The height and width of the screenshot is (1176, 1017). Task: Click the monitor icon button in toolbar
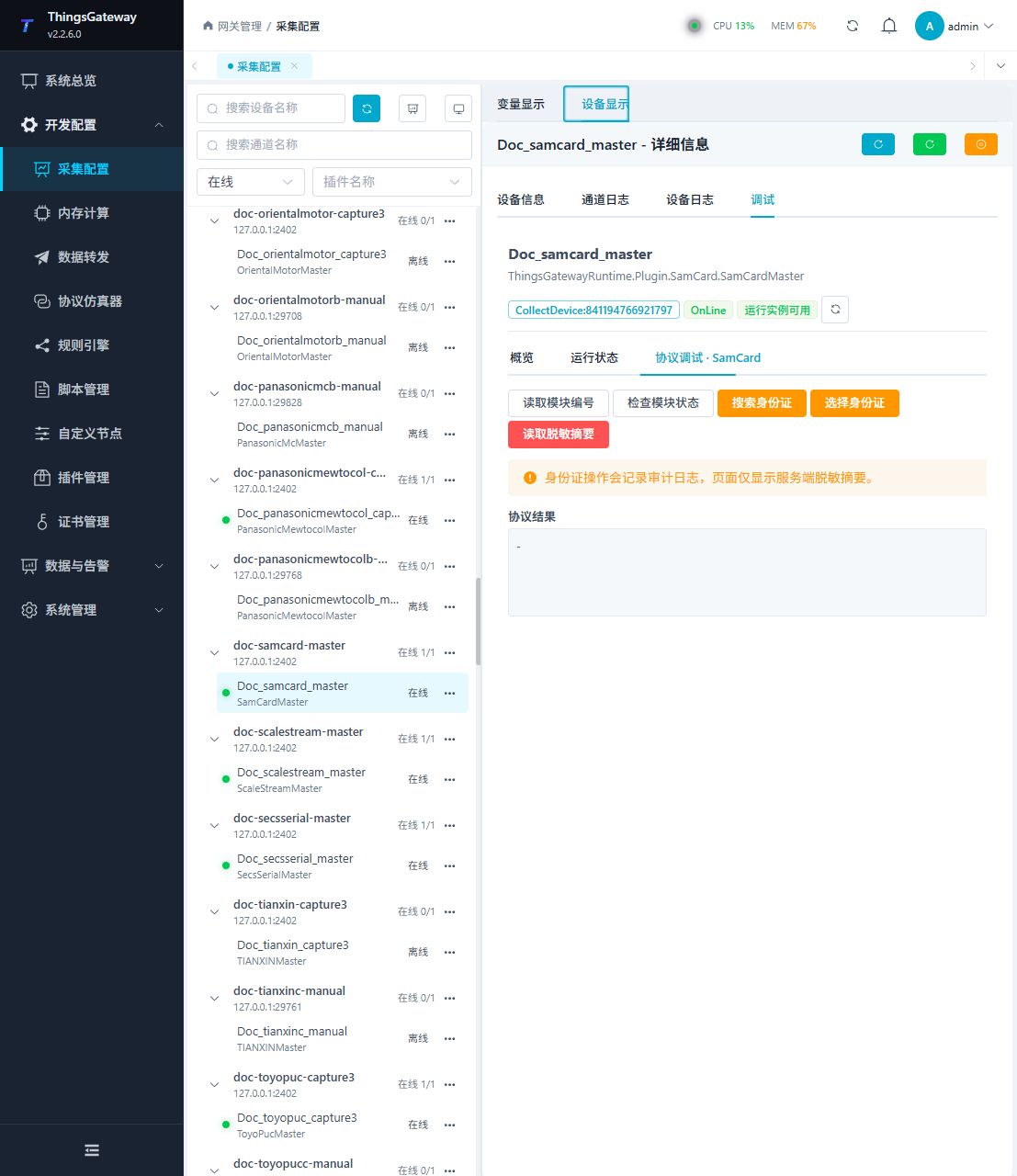(x=458, y=108)
